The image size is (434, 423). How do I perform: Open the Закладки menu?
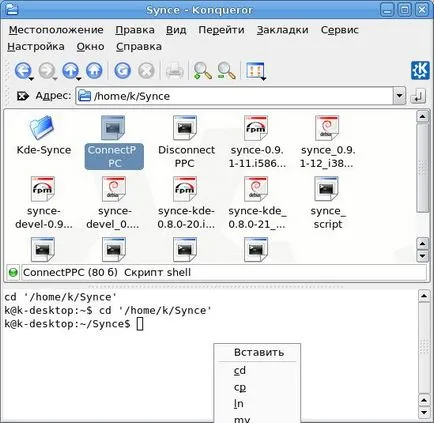pyautogui.click(x=282, y=30)
